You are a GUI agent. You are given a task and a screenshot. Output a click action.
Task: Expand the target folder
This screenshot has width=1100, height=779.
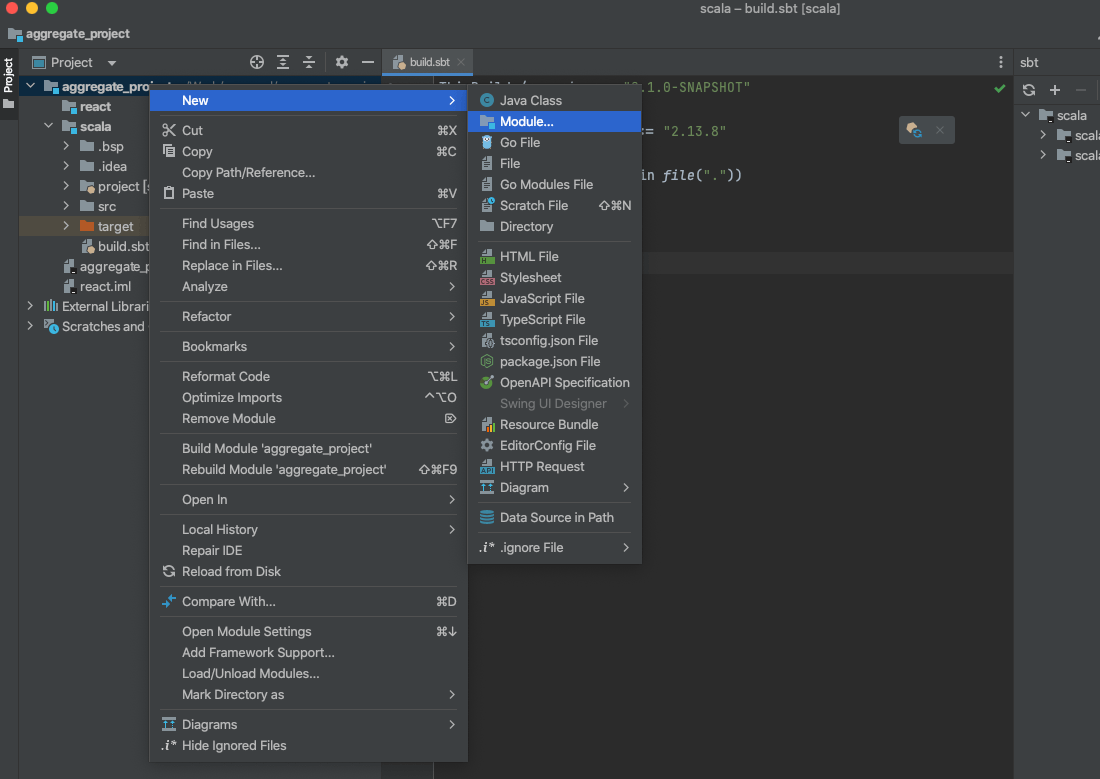[x=66, y=226]
